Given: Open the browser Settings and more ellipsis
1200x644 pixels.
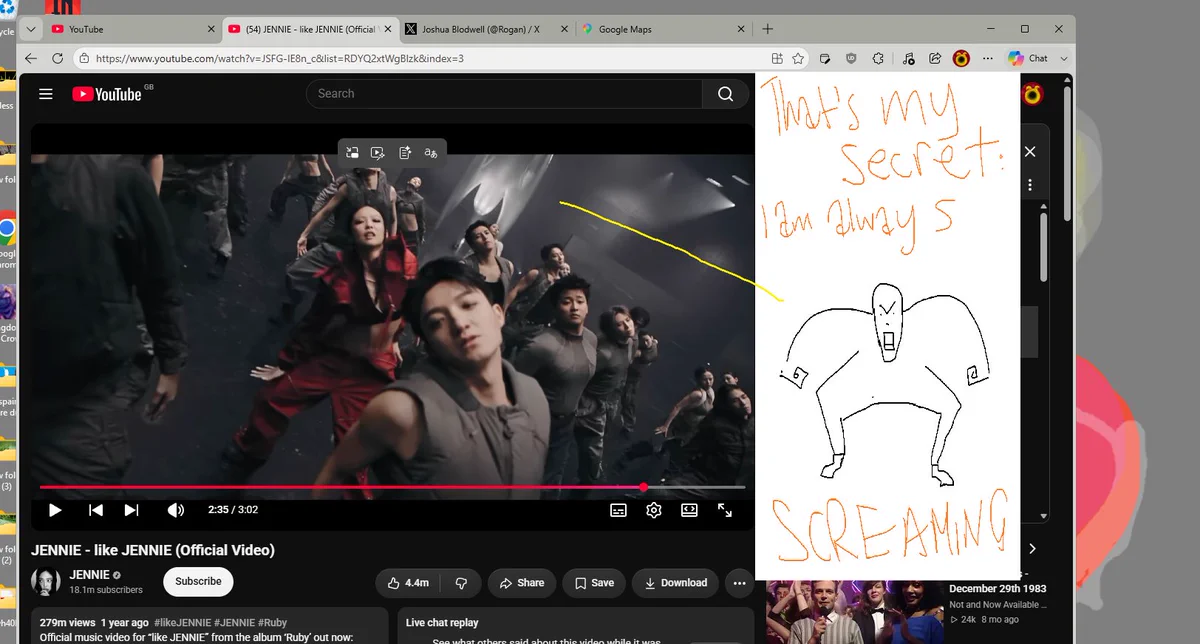Looking at the screenshot, I should pos(988,58).
